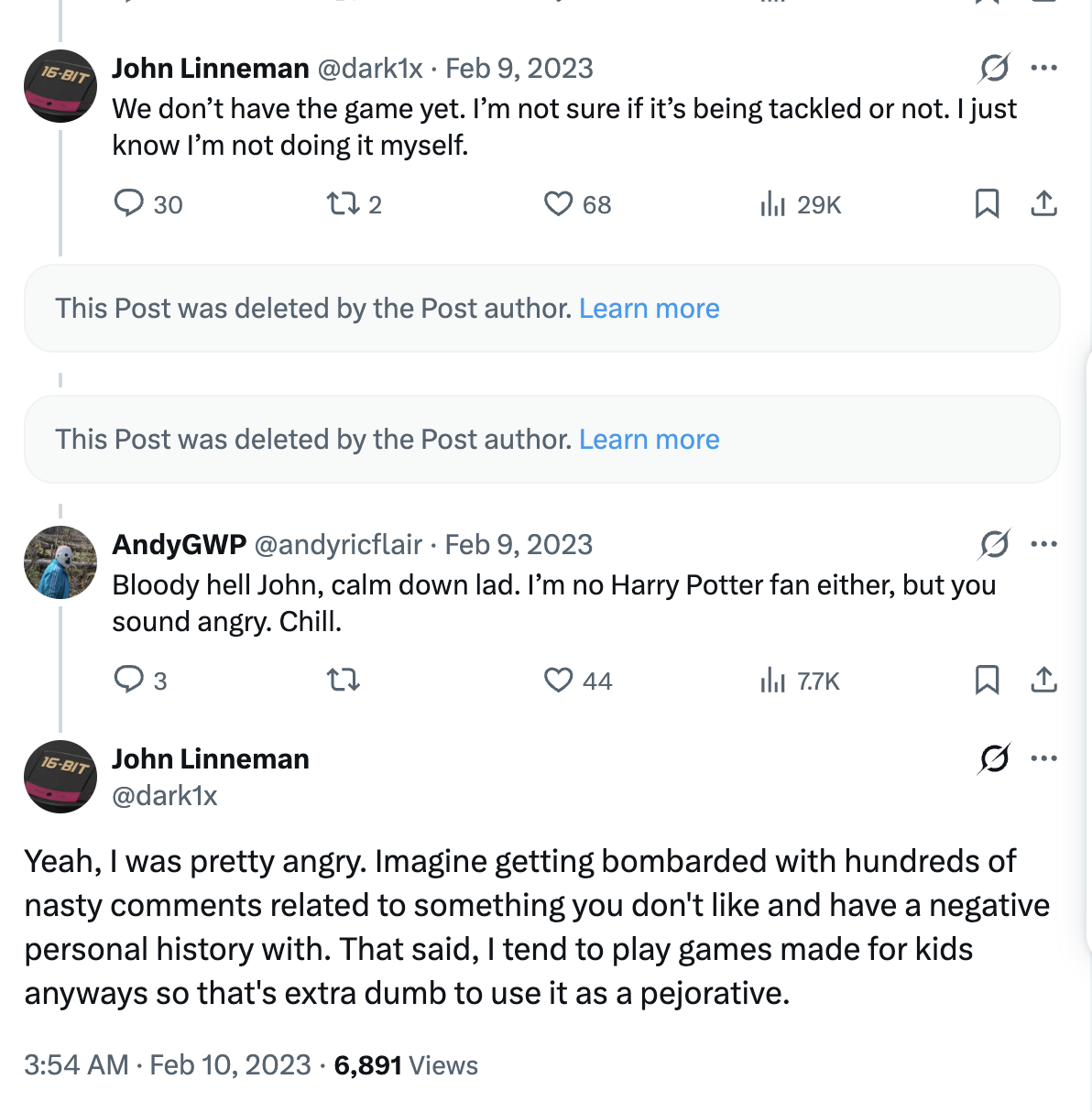Screen dimensions: 1092x1112
Task: Bookmark AndyGWP's post
Action: [987, 680]
